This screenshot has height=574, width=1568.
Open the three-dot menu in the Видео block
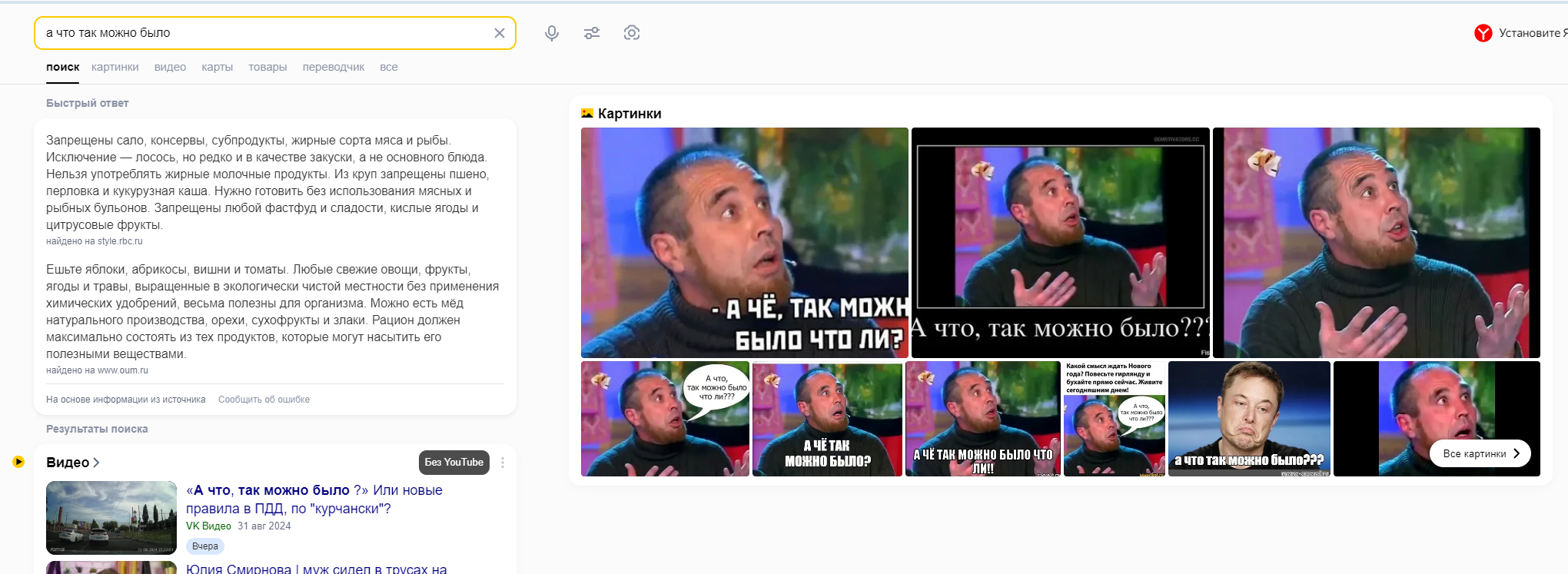[x=503, y=463]
